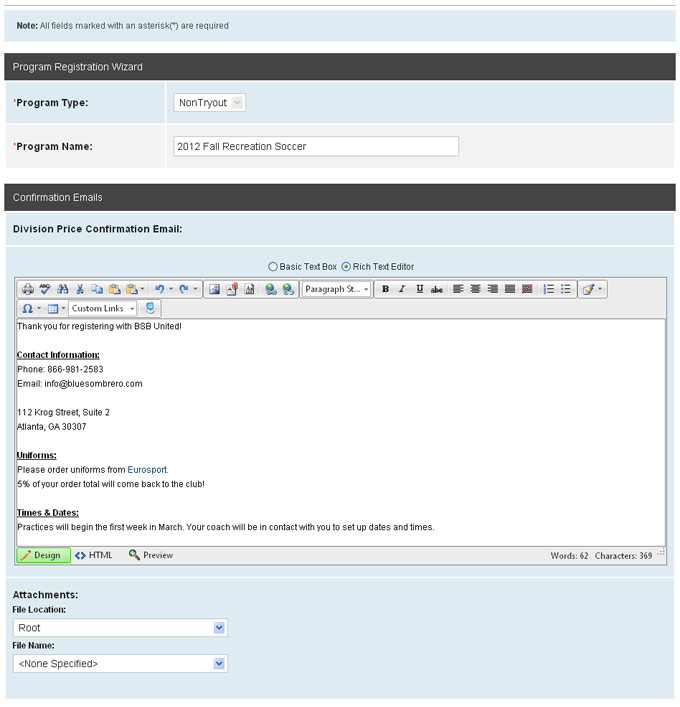The height and width of the screenshot is (707, 680).
Task: Click the Redo arrow icon
Action: pos(184,289)
